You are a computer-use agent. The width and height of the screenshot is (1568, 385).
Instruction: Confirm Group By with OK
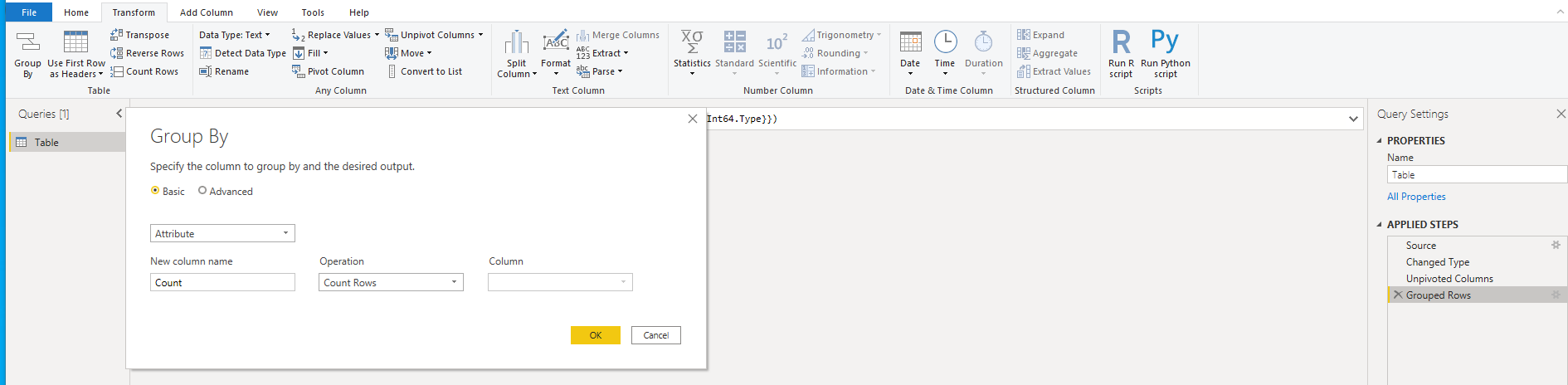click(x=596, y=335)
